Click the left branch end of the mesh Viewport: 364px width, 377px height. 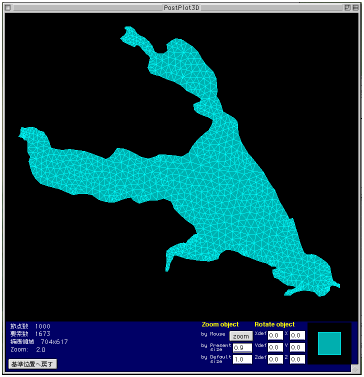[x=33, y=137]
